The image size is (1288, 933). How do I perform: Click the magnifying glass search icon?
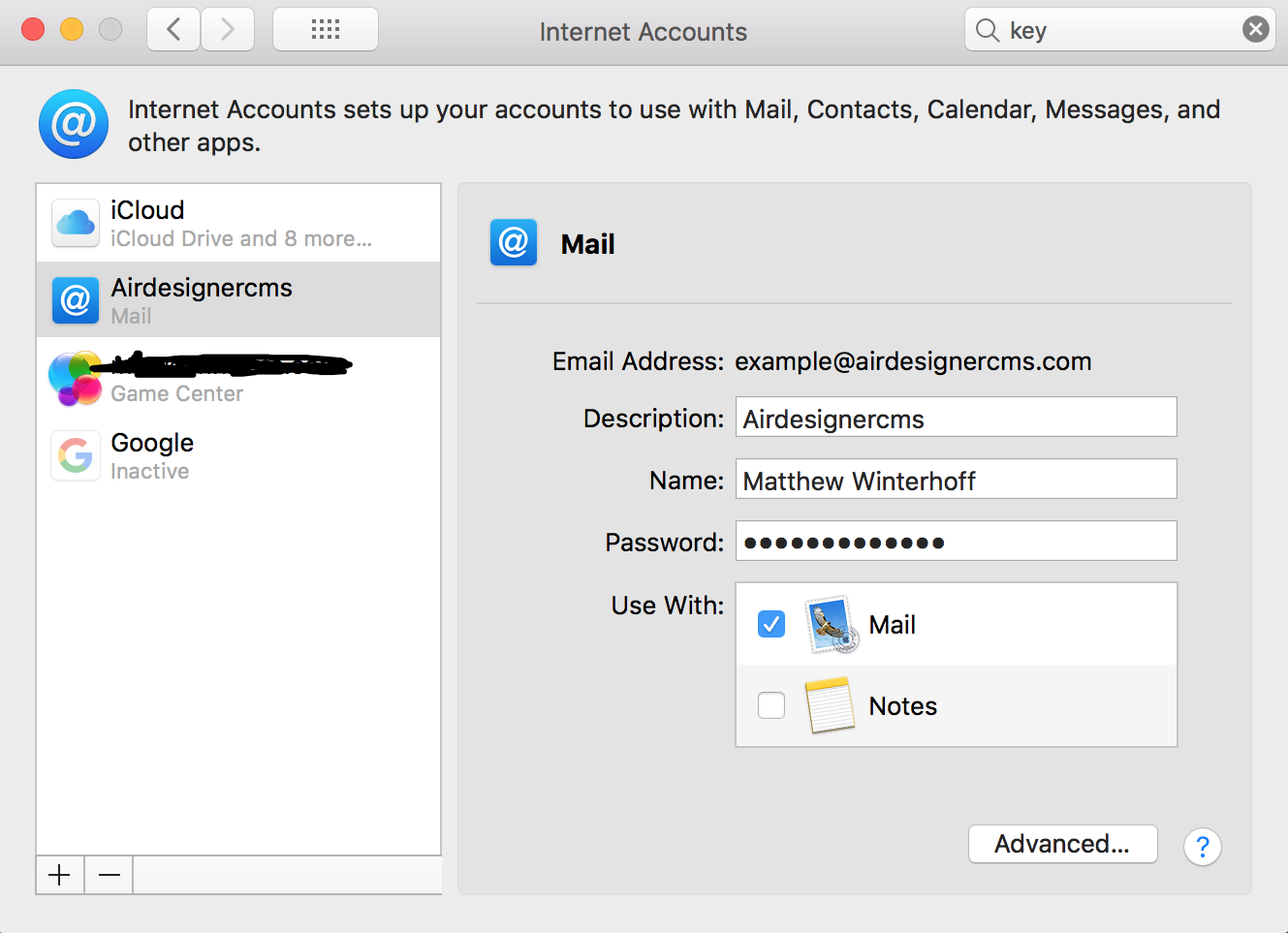point(987,30)
